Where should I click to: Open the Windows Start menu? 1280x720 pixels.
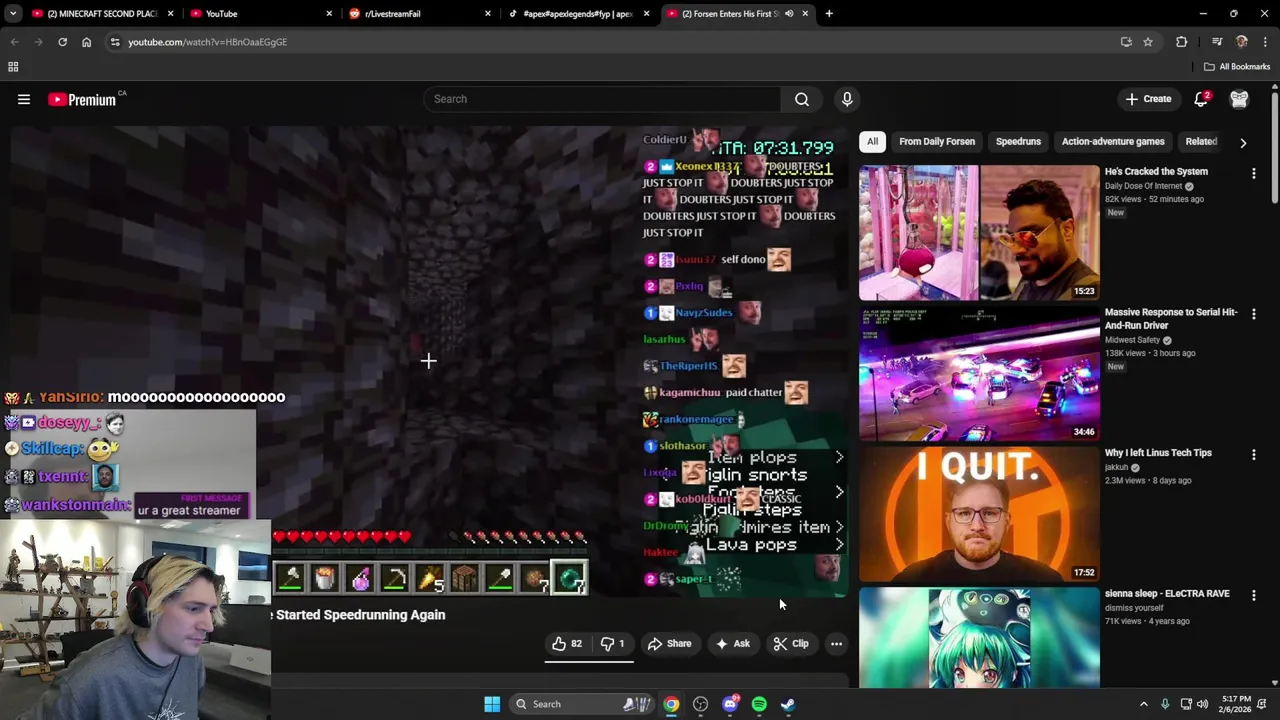(492, 704)
